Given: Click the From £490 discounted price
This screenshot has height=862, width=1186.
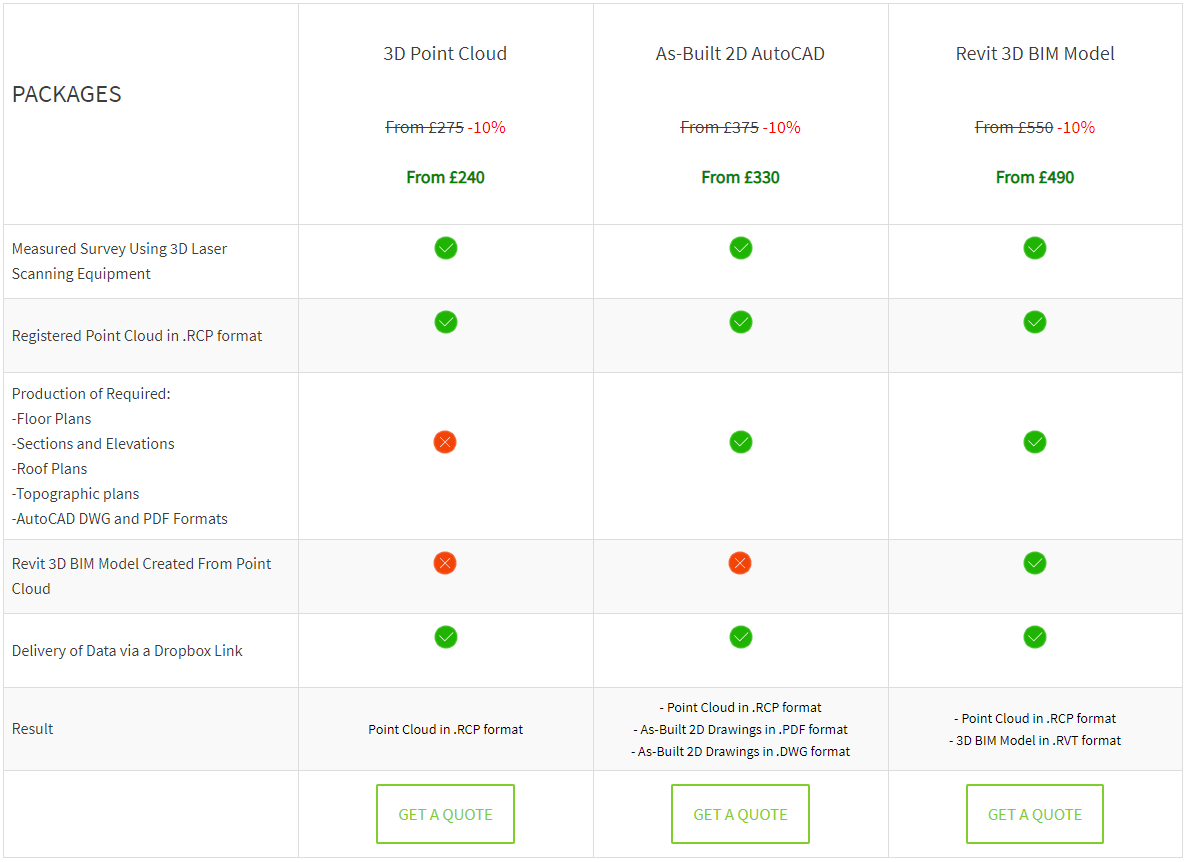Looking at the screenshot, I should tap(1035, 178).
